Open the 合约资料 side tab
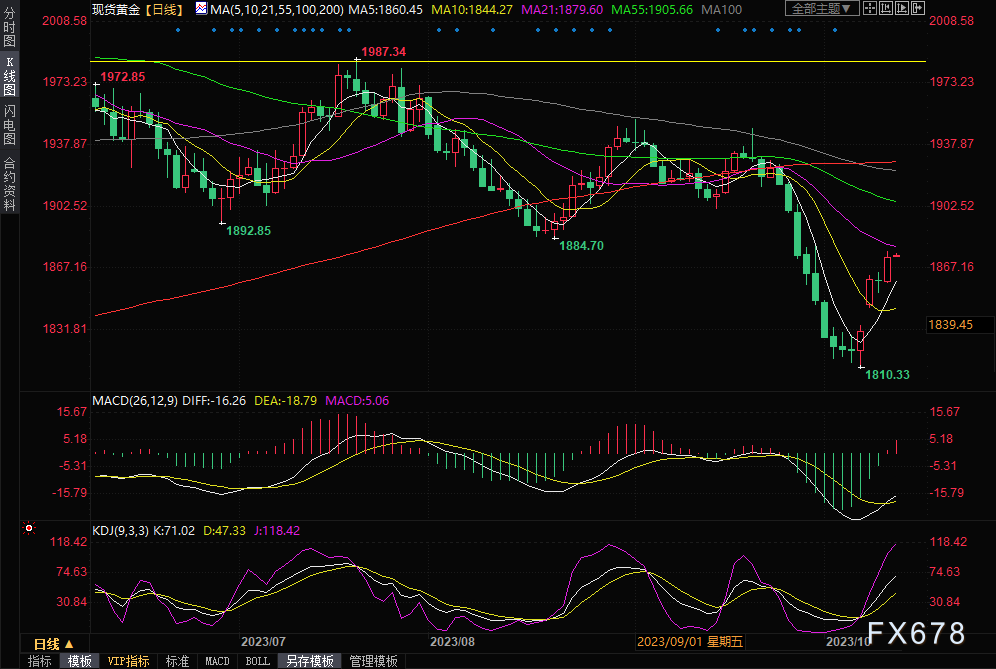Image resolution: width=996 pixels, height=669 pixels. [9, 184]
